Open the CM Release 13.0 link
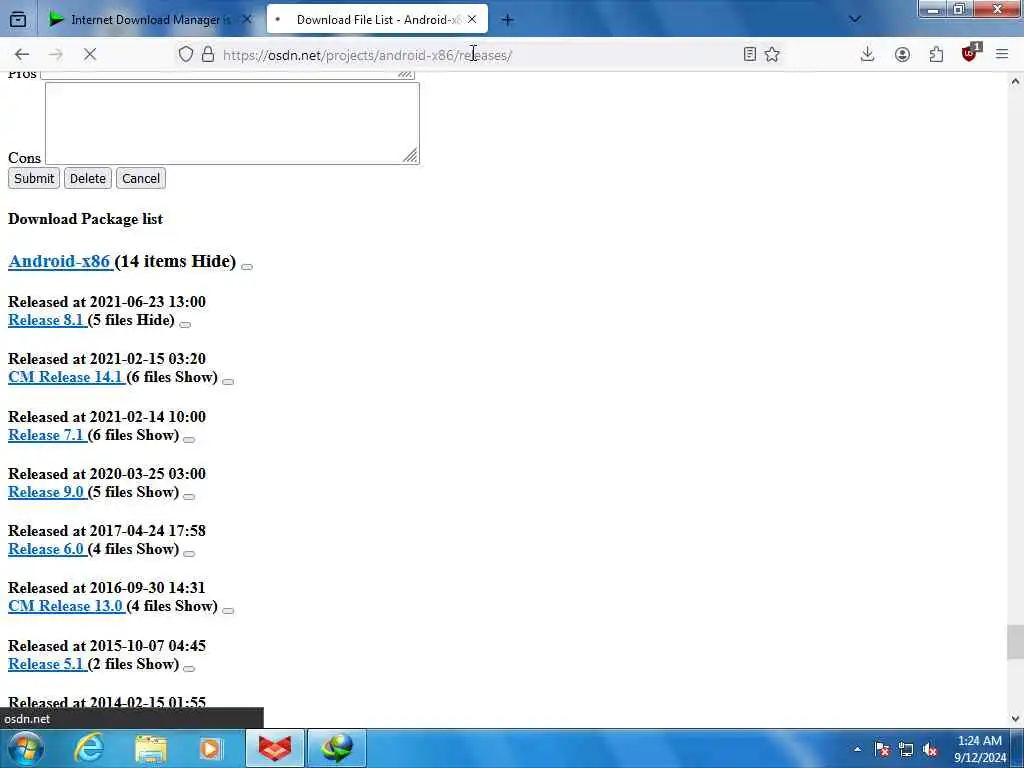This screenshot has height=768, width=1024. click(65, 606)
